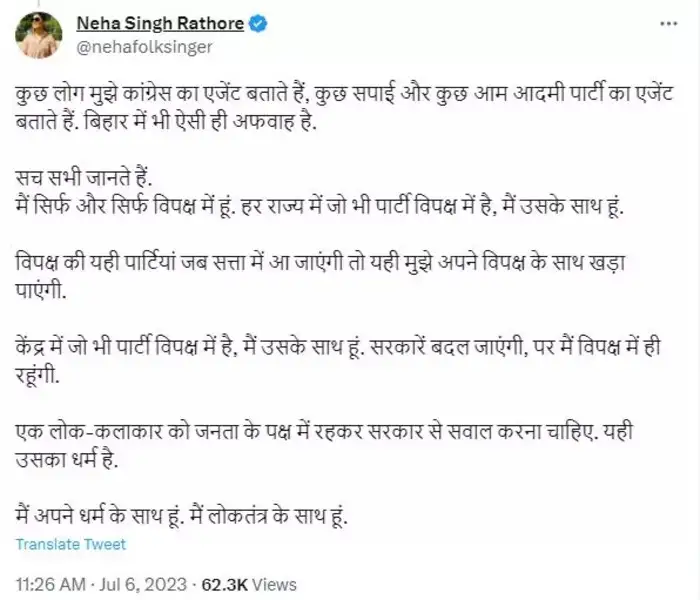The height and width of the screenshot is (600, 700).
Task: Click the line 'उसका धर्म है.'
Action: (67, 460)
